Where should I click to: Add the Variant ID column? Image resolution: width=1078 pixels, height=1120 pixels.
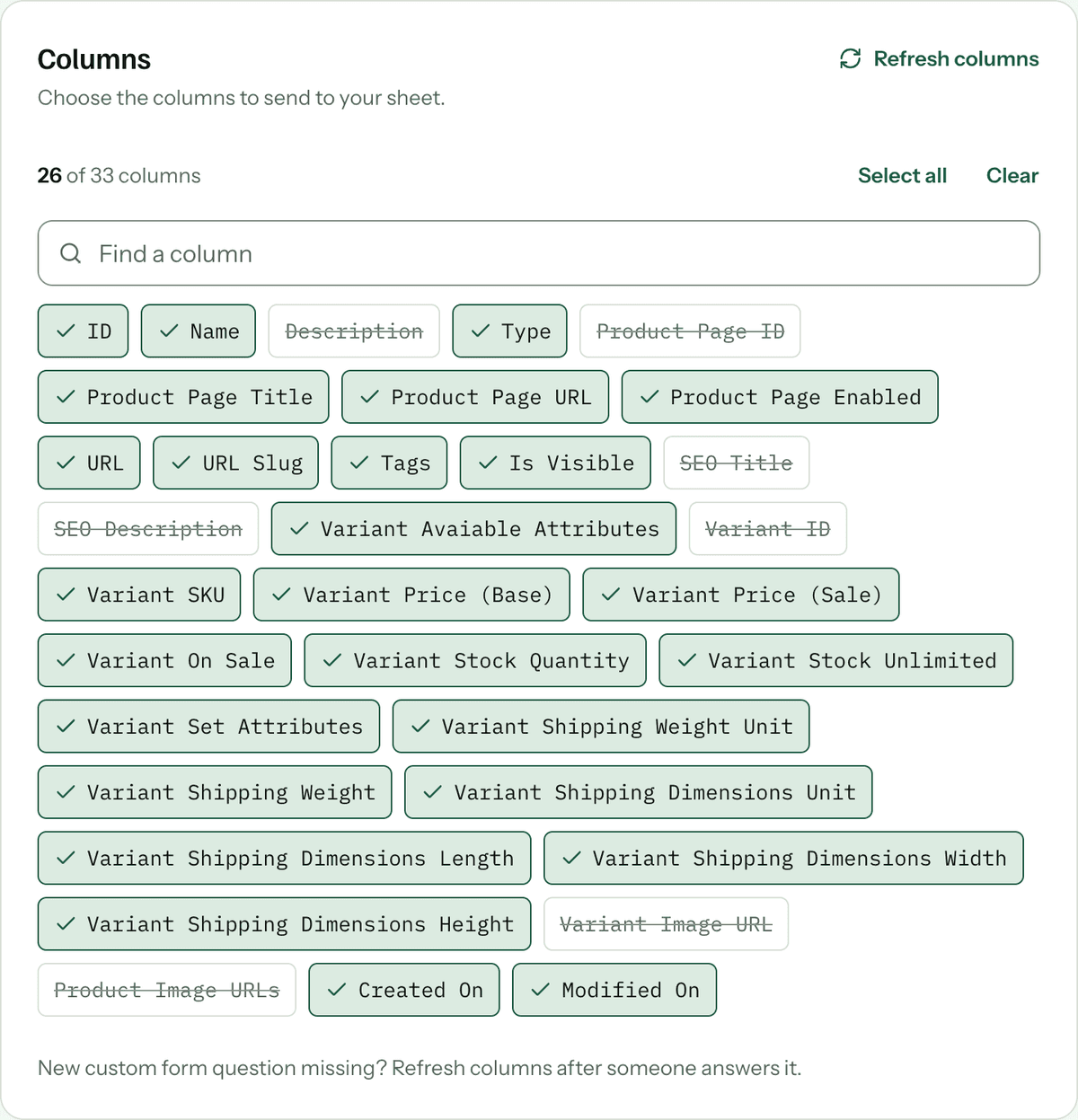click(x=768, y=529)
